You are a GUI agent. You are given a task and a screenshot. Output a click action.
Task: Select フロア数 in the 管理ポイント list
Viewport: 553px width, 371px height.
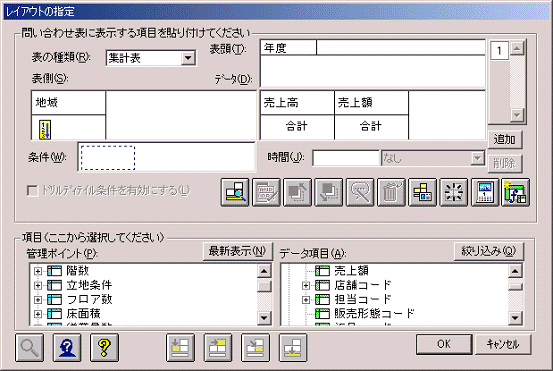pos(89,300)
